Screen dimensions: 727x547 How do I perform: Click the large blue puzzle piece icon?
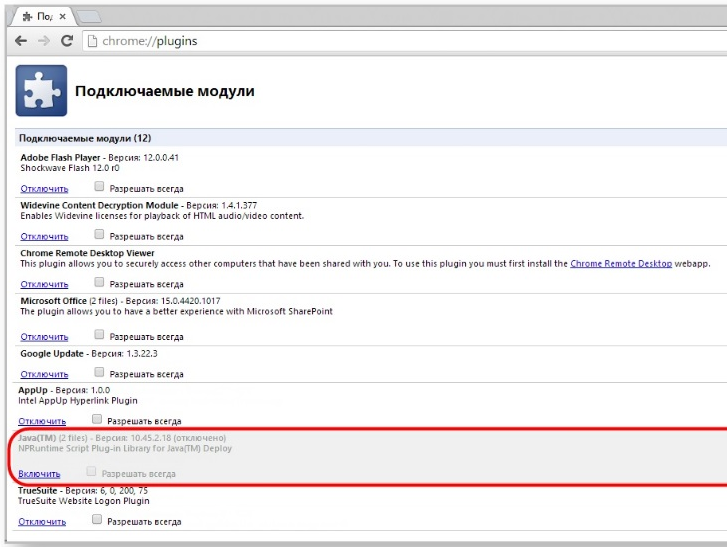(41, 91)
